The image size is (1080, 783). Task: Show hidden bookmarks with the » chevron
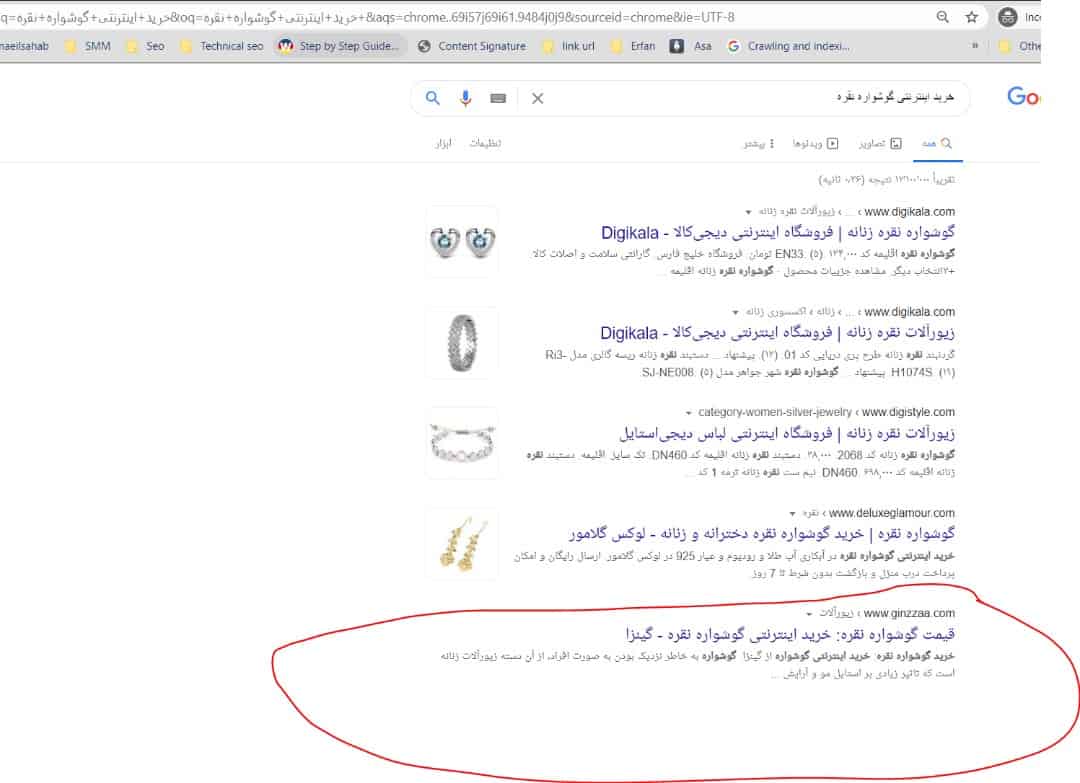[x=975, y=46]
